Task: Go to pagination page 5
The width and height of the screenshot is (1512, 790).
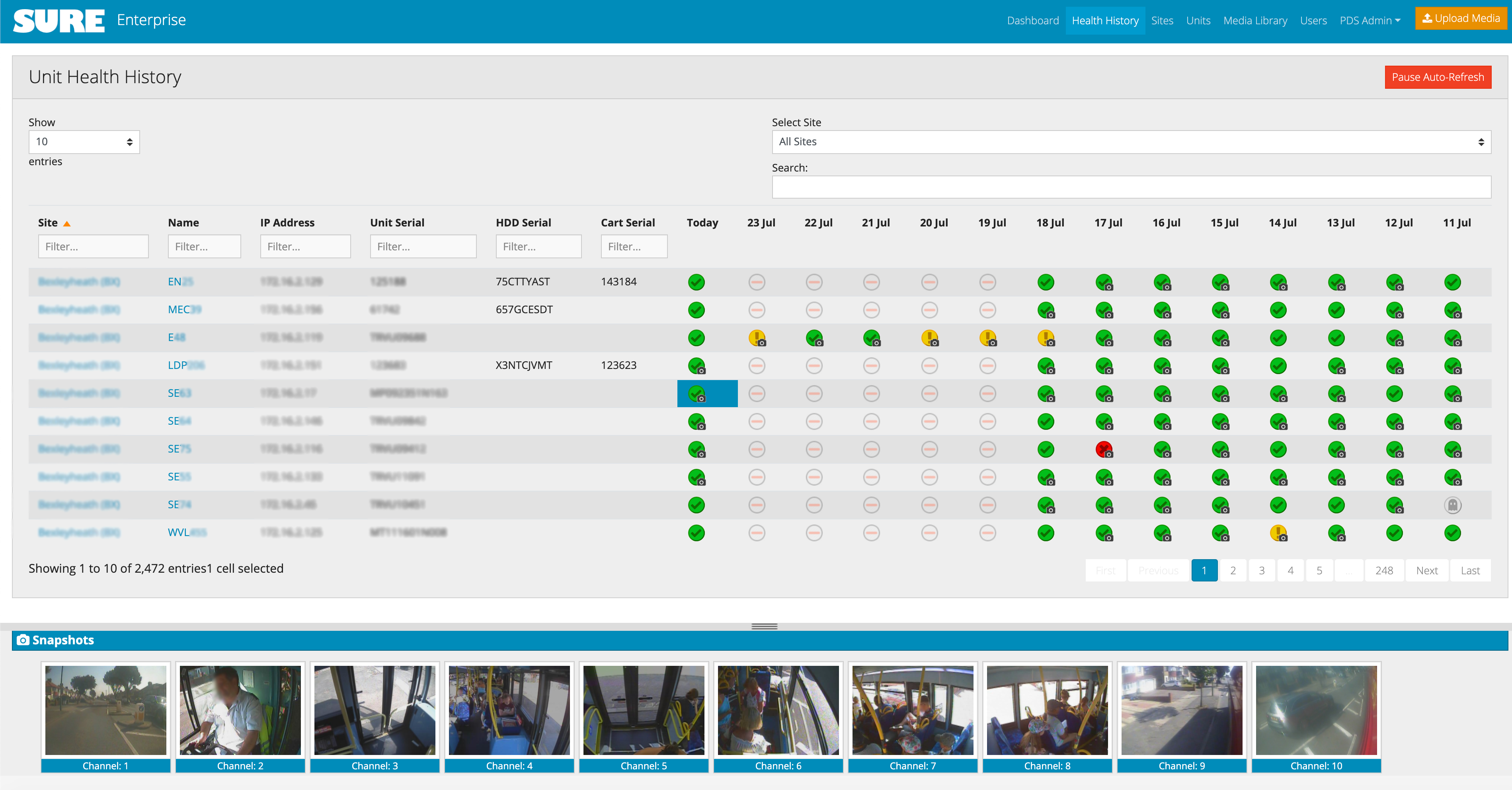Action: click(1319, 570)
